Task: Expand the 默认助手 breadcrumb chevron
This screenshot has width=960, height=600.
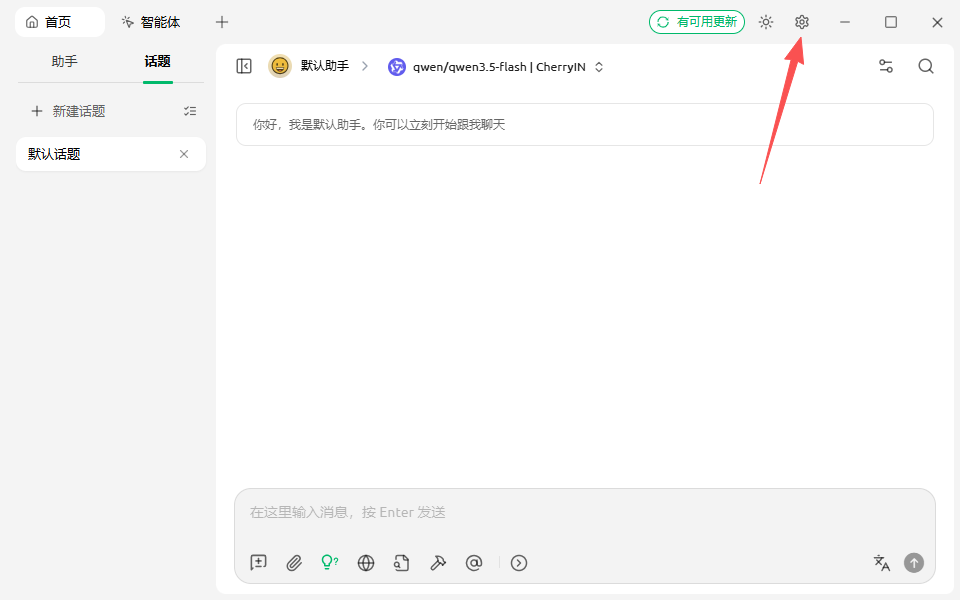Action: click(x=364, y=66)
